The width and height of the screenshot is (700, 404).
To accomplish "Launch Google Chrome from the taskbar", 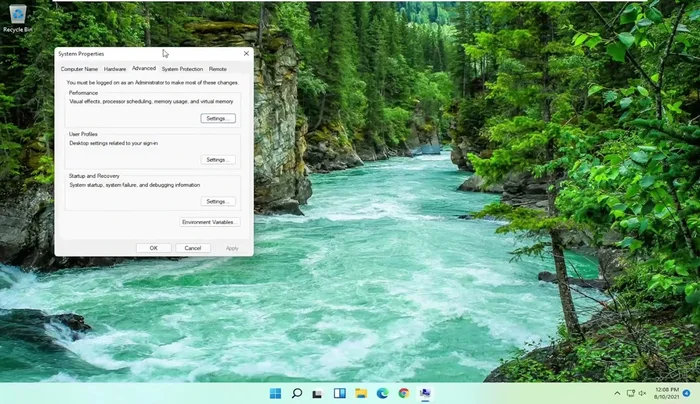I will click(x=404, y=393).
